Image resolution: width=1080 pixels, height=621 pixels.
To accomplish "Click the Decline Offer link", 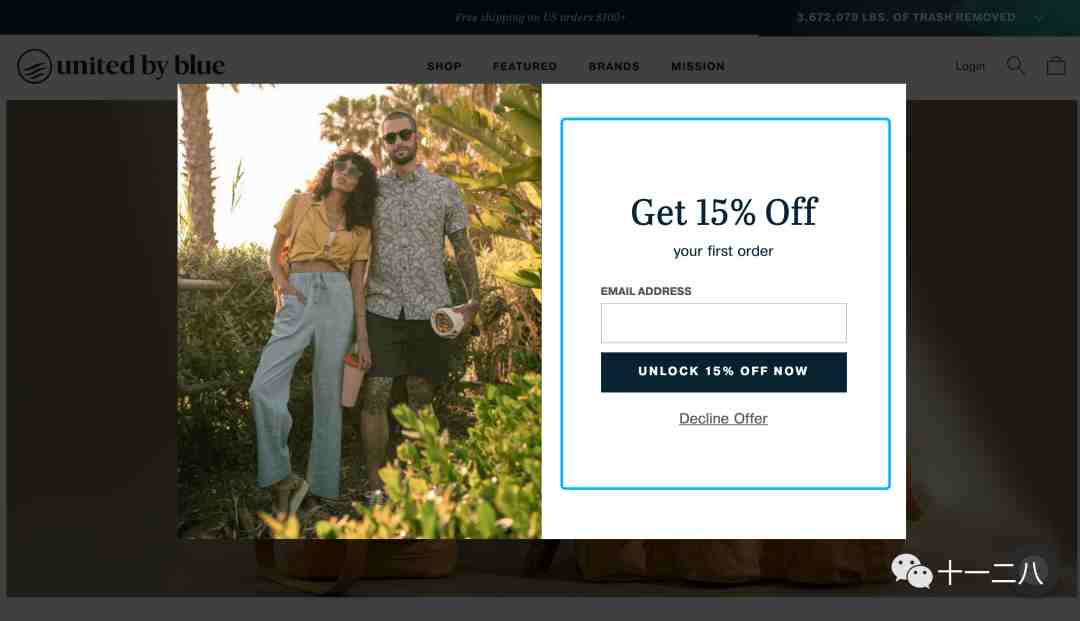I will (723, 419).
